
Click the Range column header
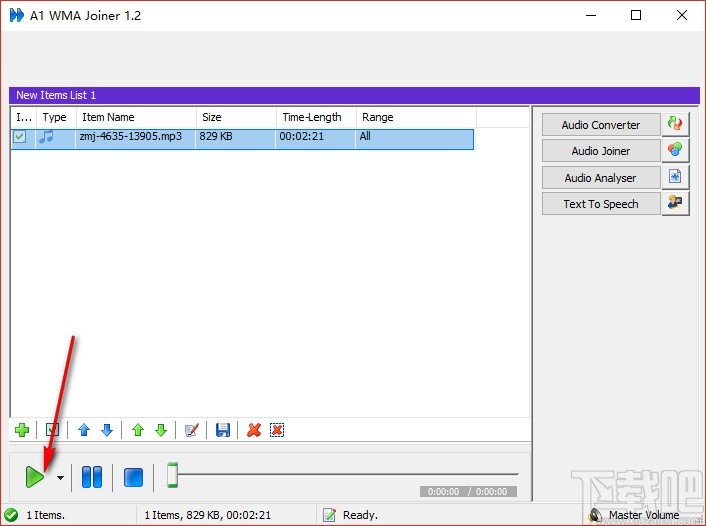pos(416,117)
